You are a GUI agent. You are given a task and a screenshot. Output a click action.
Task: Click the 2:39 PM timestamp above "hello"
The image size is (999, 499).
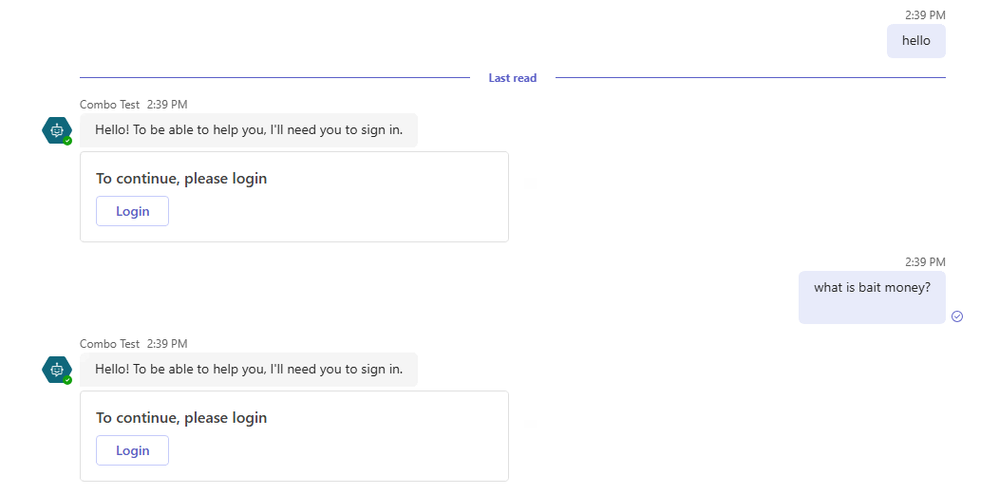pos(925,15)
